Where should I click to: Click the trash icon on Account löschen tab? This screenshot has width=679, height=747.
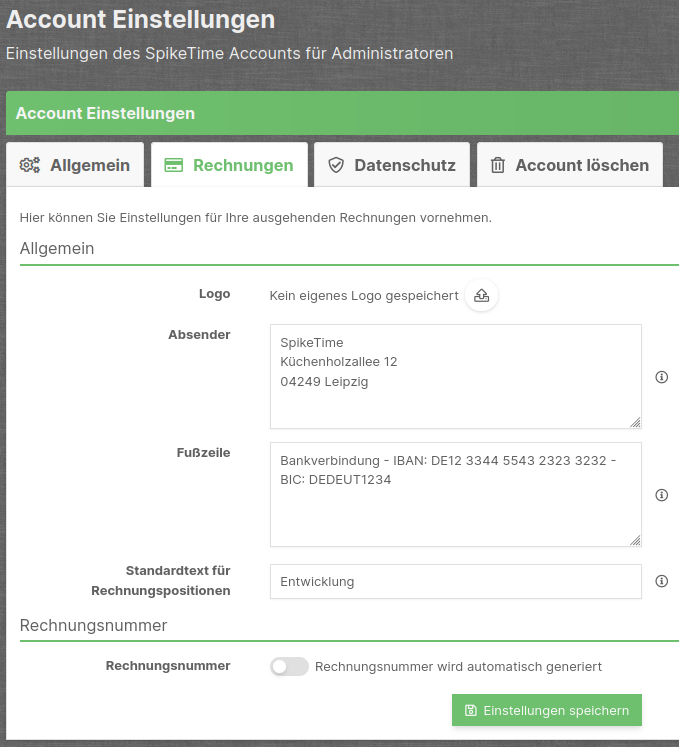coord(497,165)
